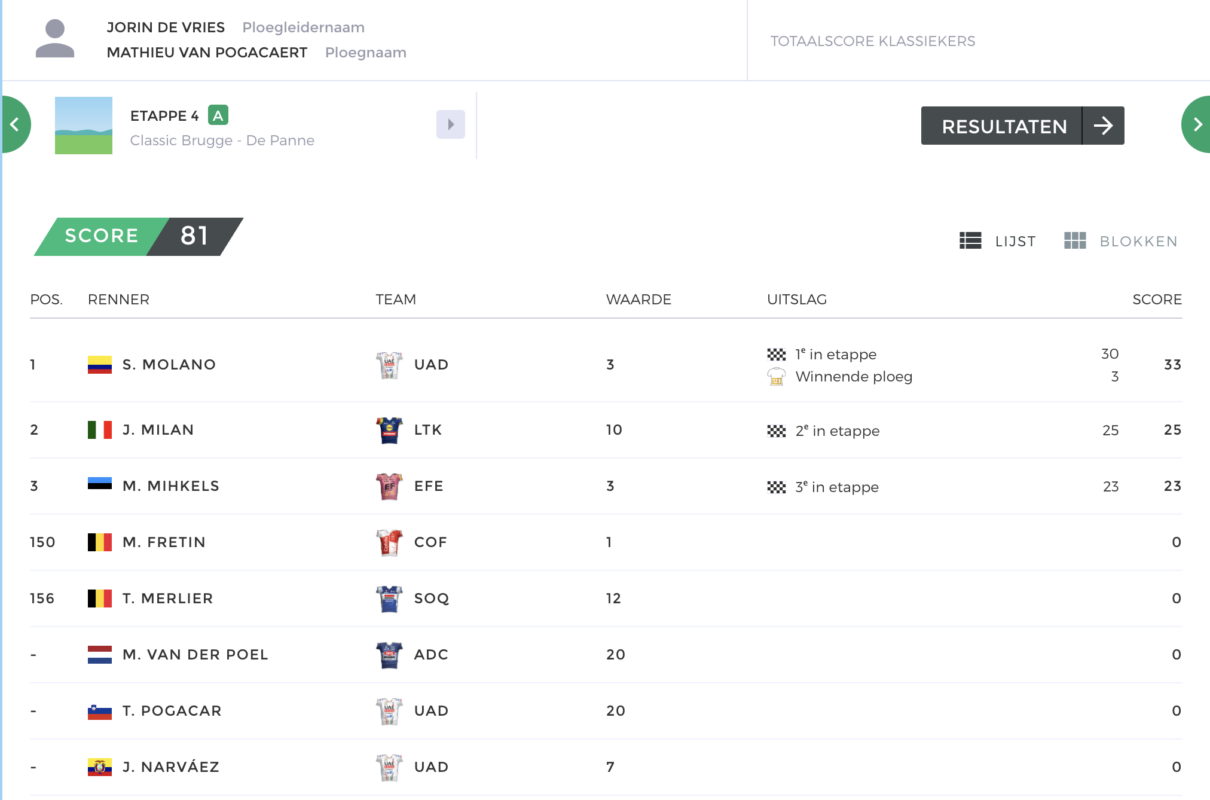Click the Team column header
Viewport: 1210px width, 800px height.
[396, 299]
